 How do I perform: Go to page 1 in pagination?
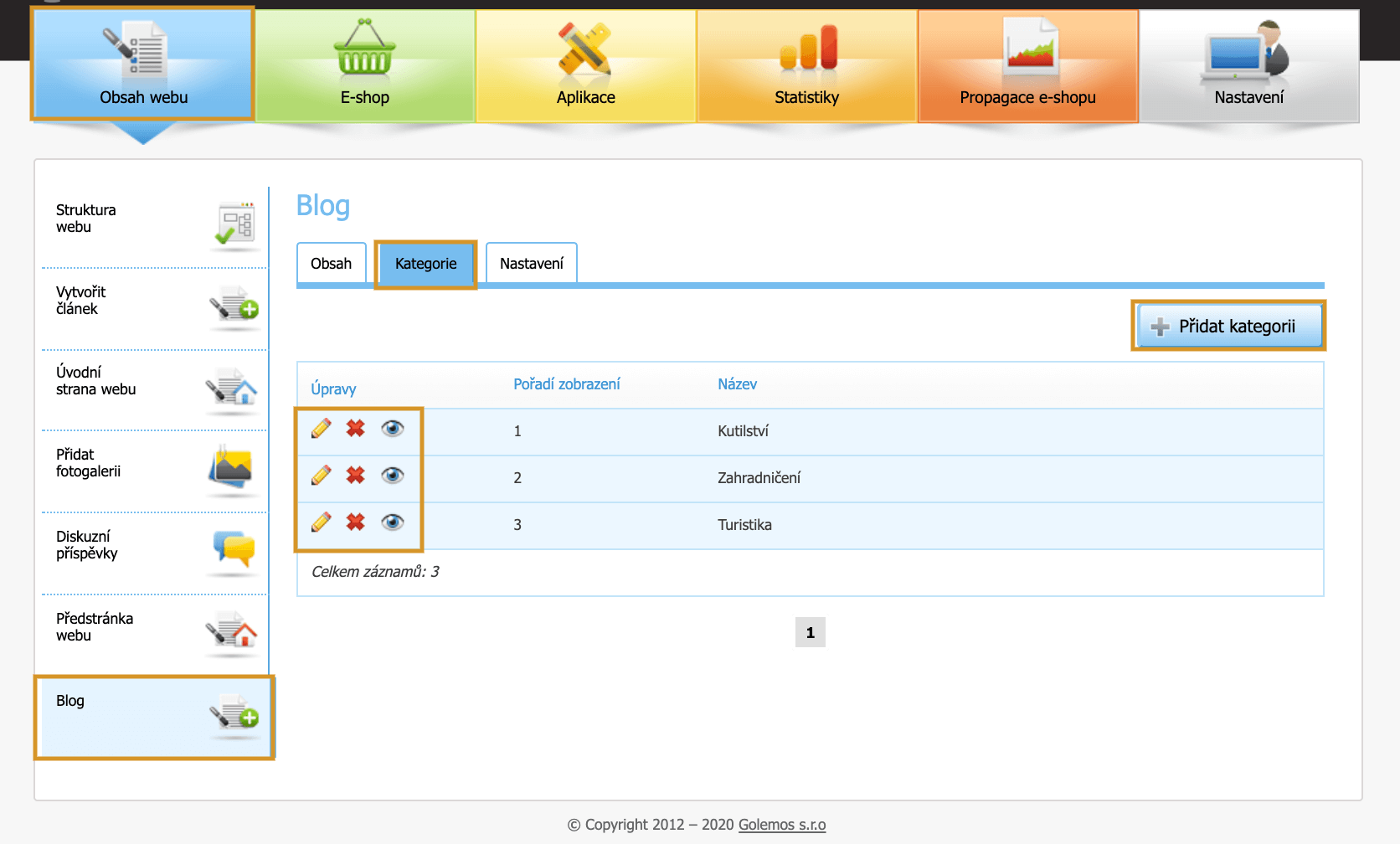810,633
